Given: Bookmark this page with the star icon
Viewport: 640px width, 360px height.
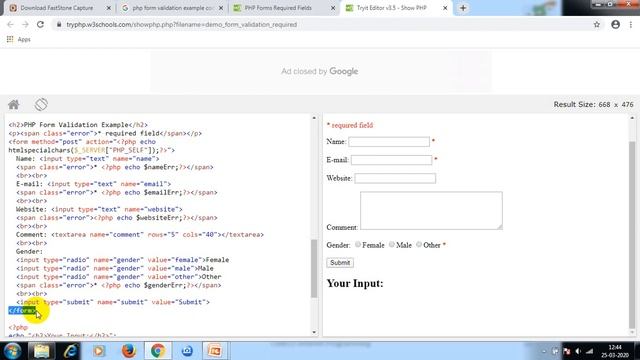Looking at the screenshot, I should pyautogui.click(x=597, y=24).
